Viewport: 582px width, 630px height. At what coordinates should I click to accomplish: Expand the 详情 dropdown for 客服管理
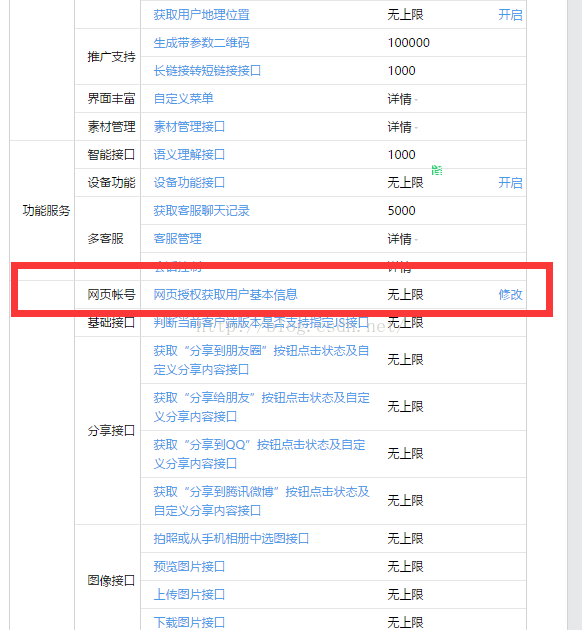402,239
